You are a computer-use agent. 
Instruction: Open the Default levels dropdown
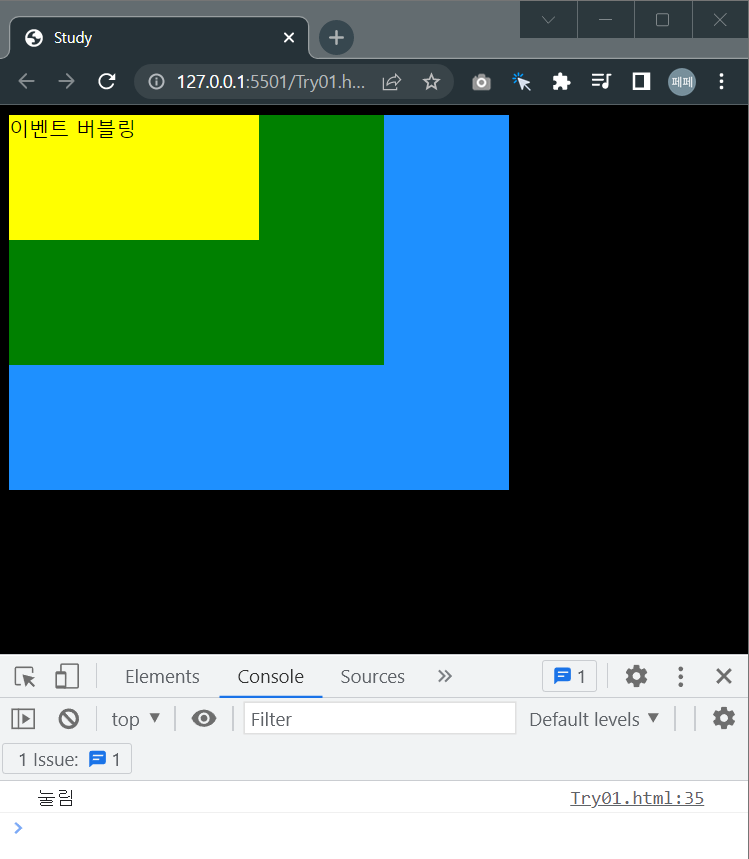(593, 719)
